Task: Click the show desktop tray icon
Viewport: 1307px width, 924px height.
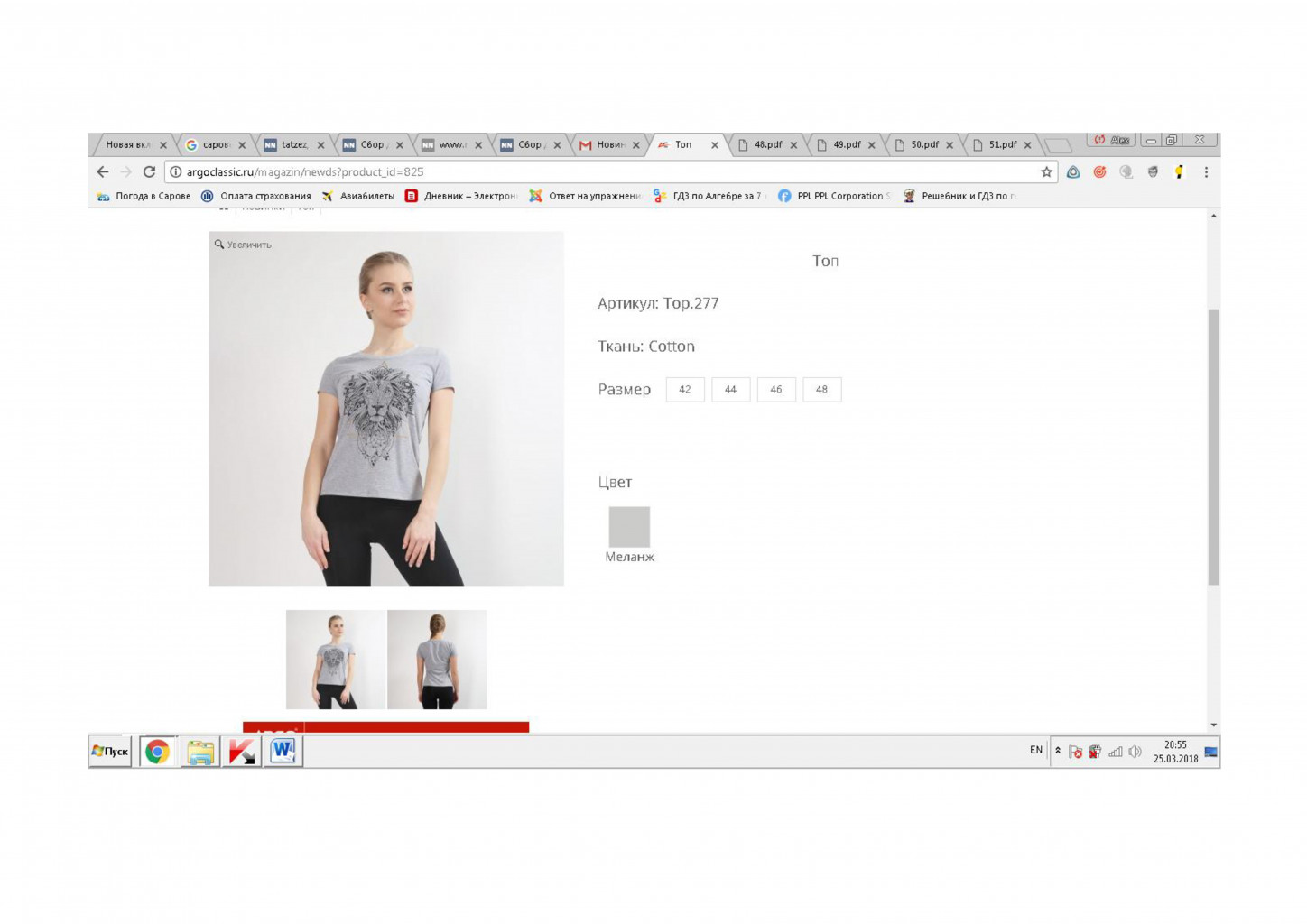Action: 1211,752
